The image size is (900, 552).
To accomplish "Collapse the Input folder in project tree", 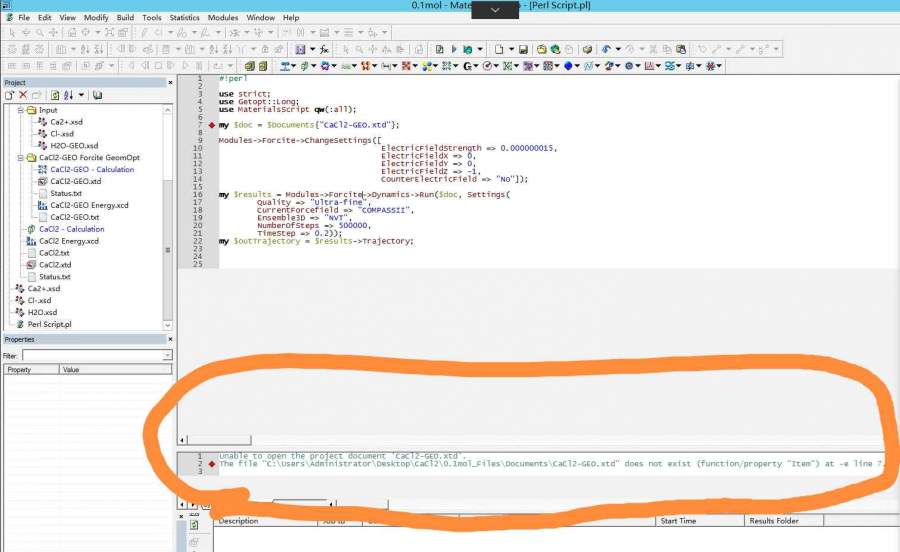I will click(x=20, y=110).
